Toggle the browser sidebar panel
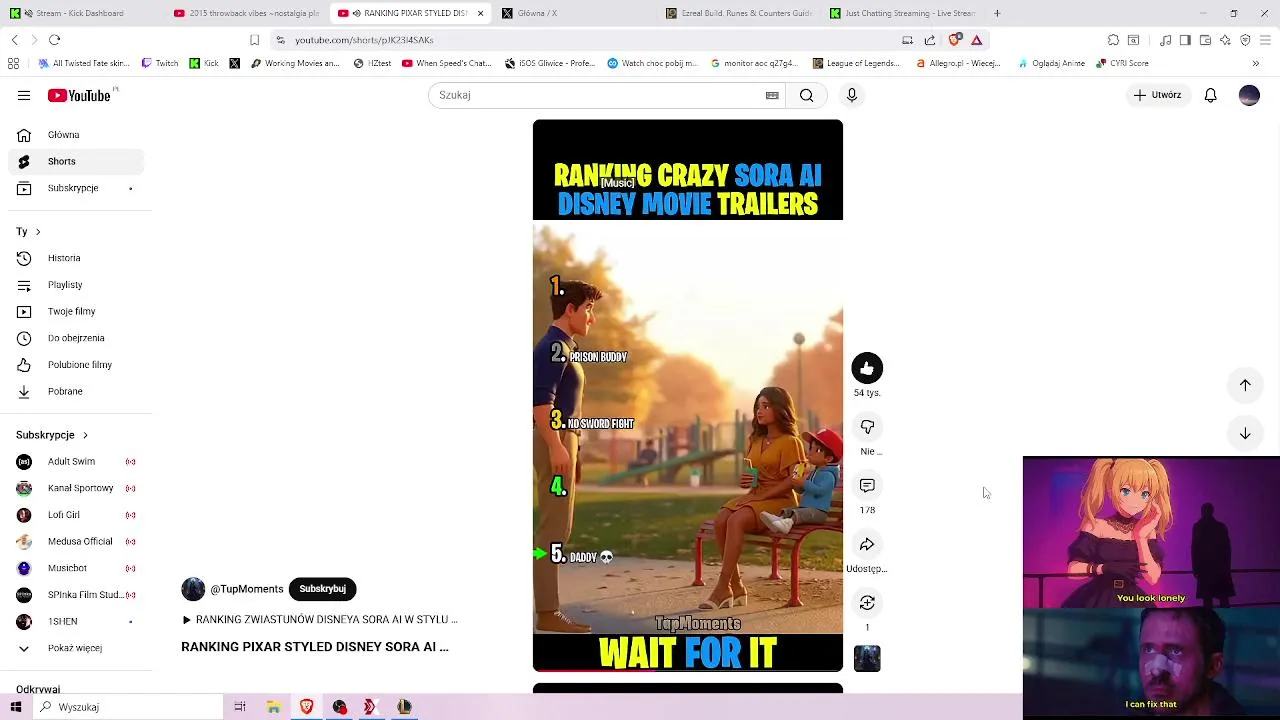Image resolution: width=1280 pixels, height=720 pixels. [x=1185, y=40]
